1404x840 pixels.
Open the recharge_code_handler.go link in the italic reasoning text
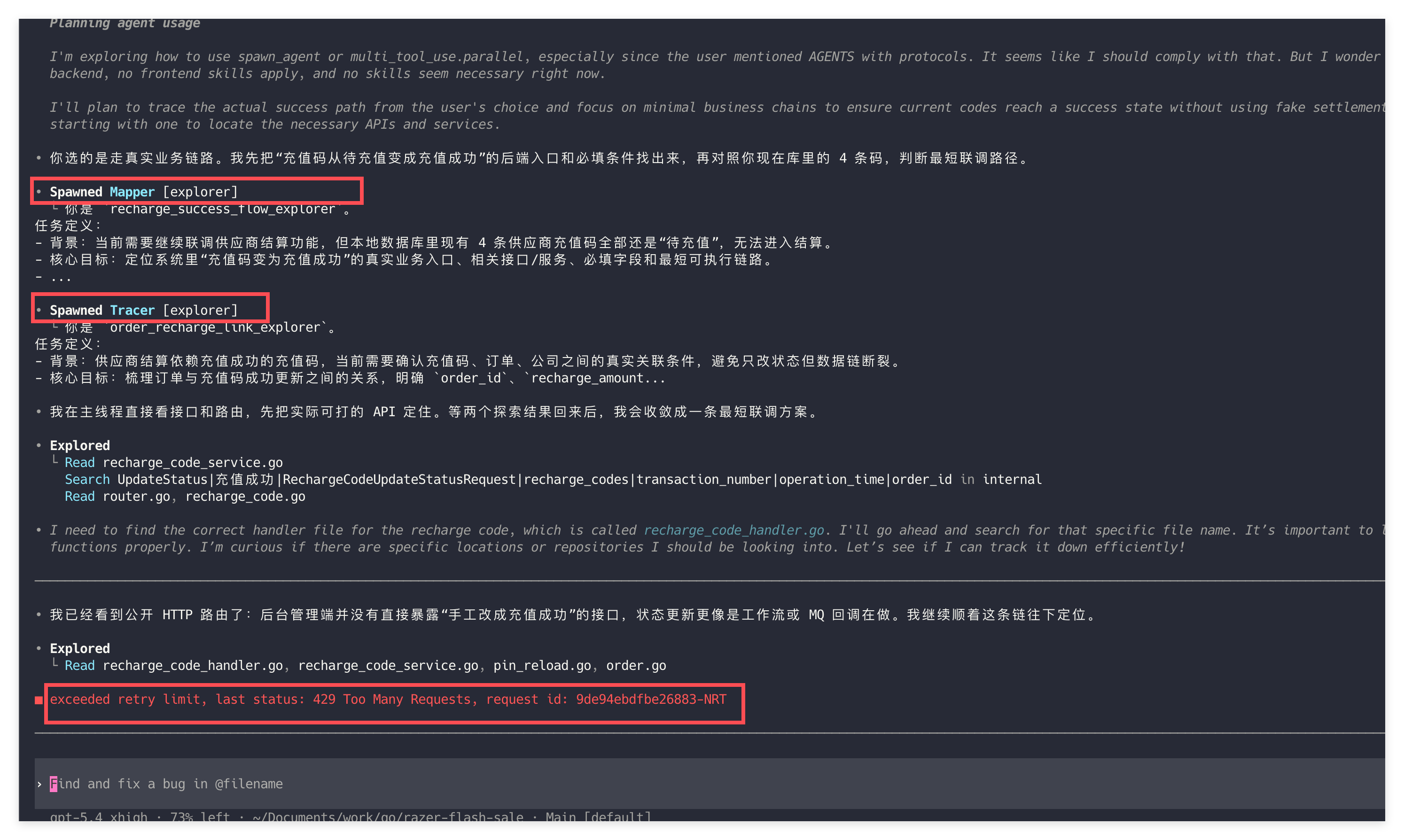733,530
